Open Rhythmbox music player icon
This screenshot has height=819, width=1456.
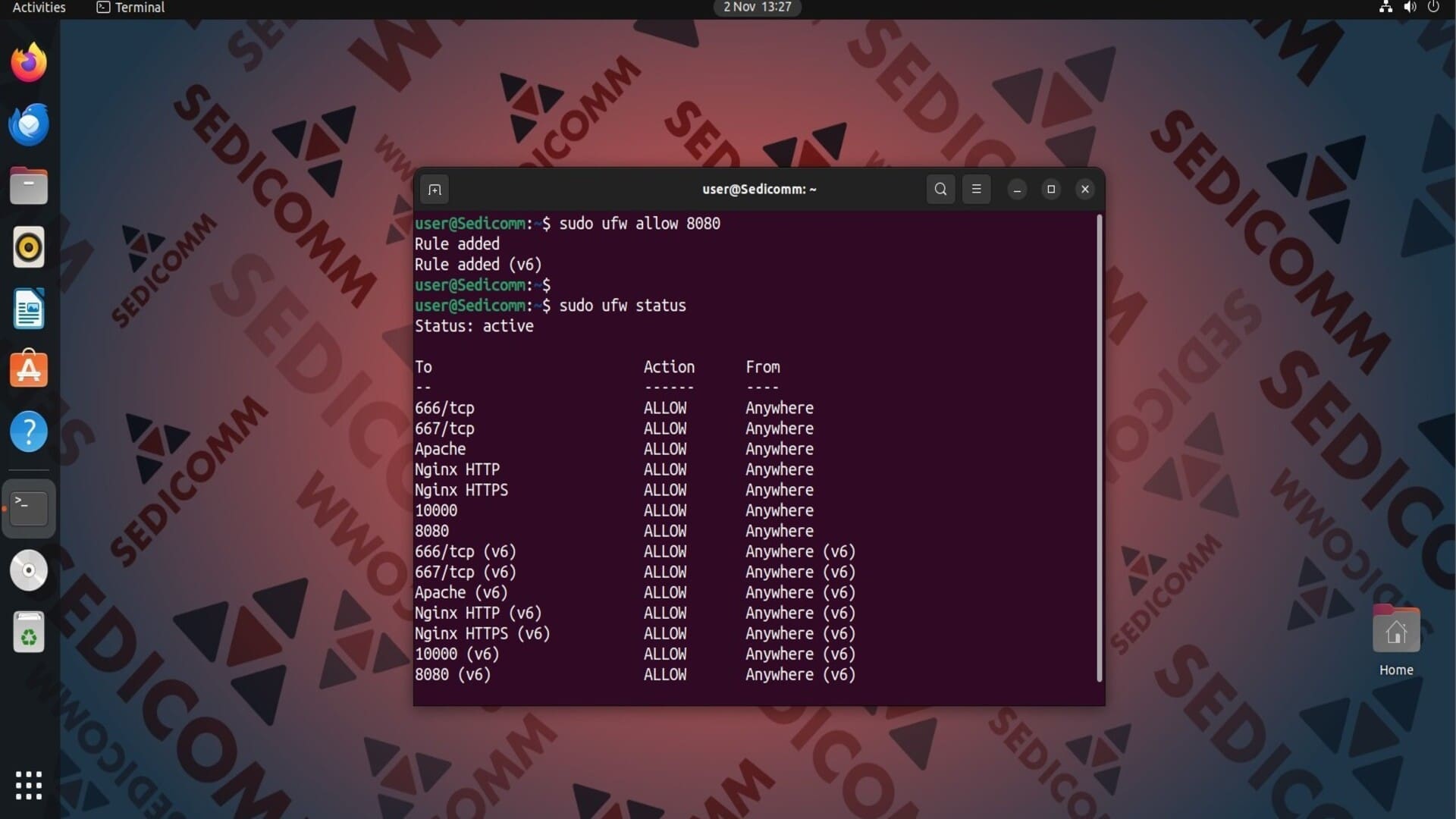tap(29, 247)
